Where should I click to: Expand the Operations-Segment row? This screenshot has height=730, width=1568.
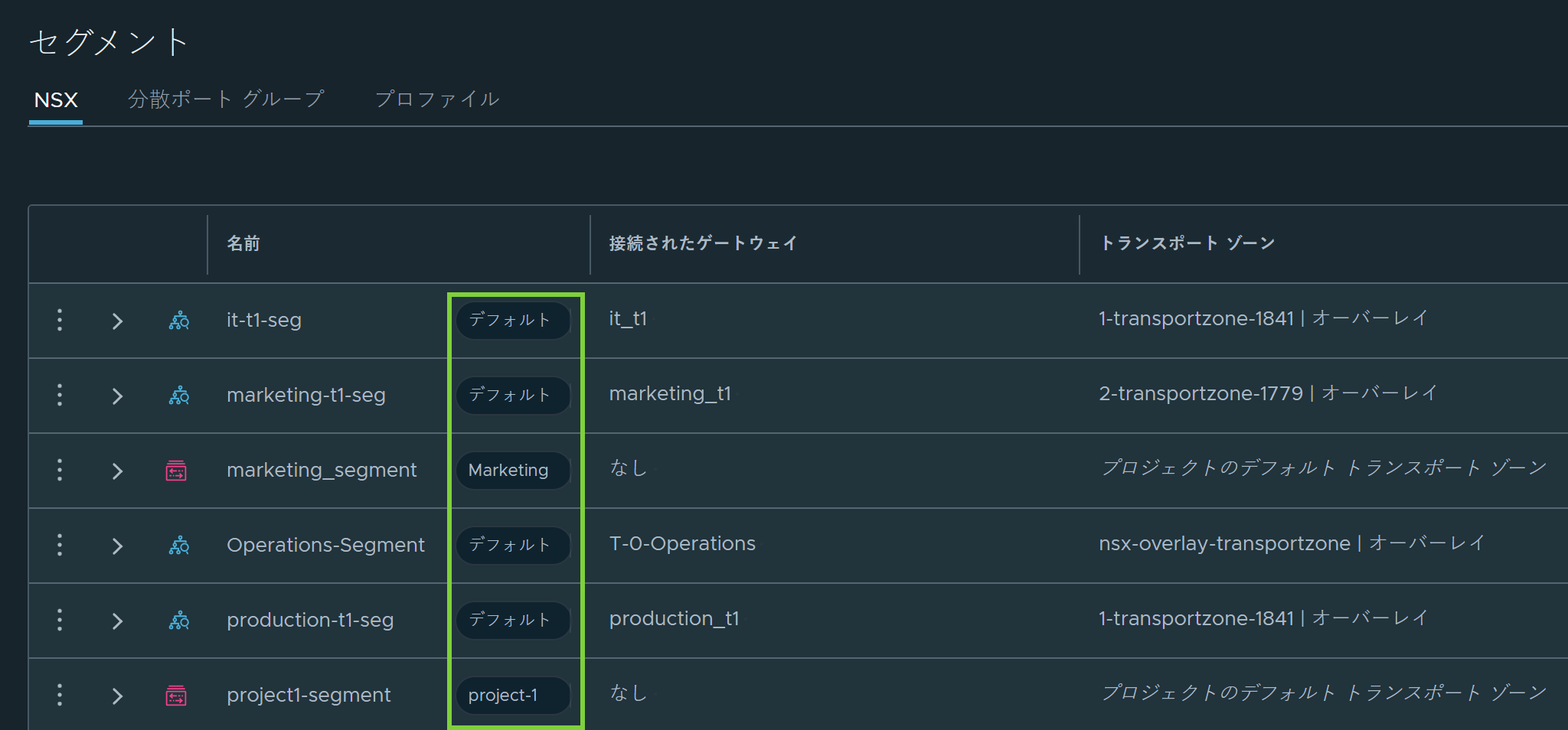pyautogui.click(x=117, y=546)
